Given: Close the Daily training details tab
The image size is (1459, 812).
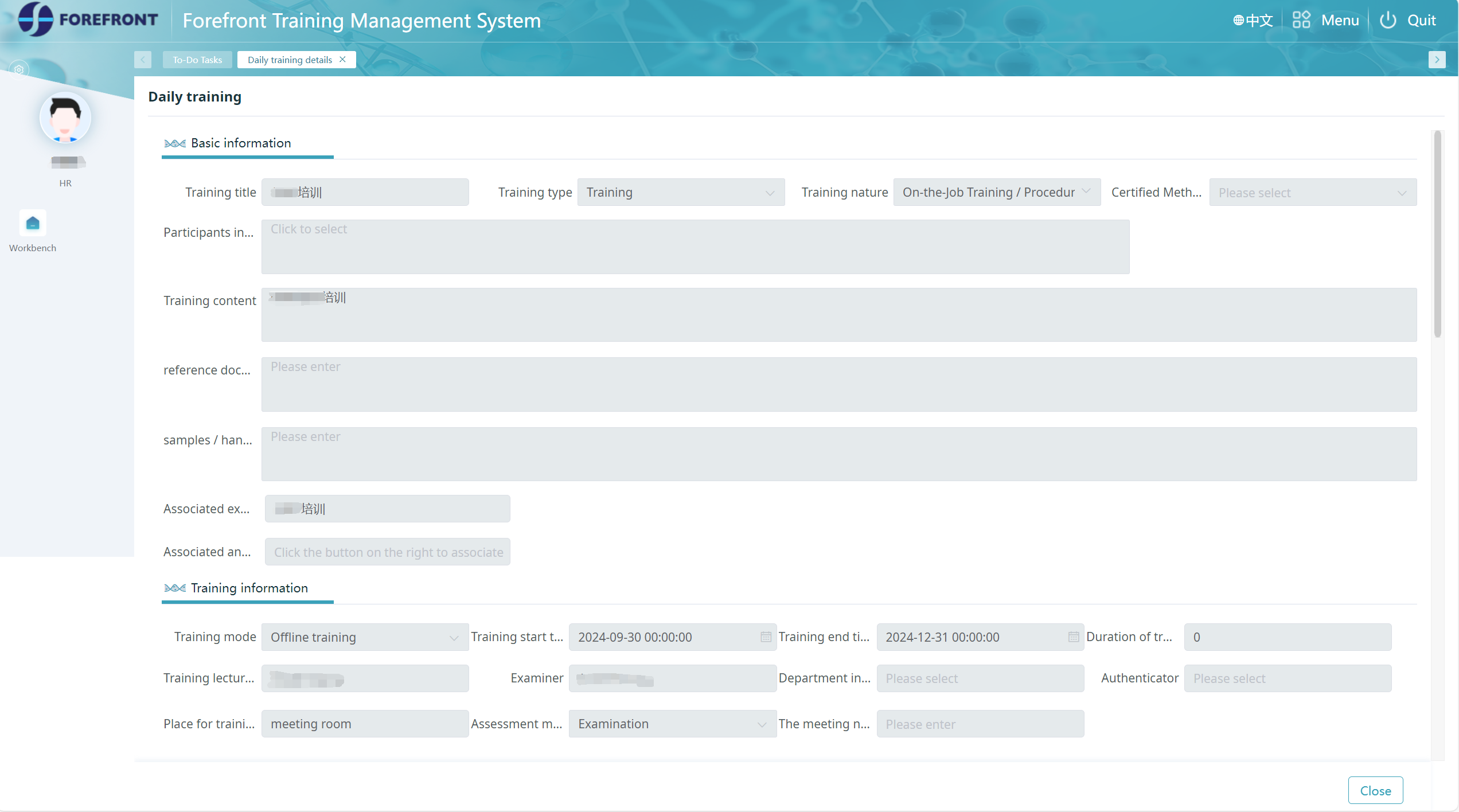Looking at the screenshot, I should pos(343,60).
